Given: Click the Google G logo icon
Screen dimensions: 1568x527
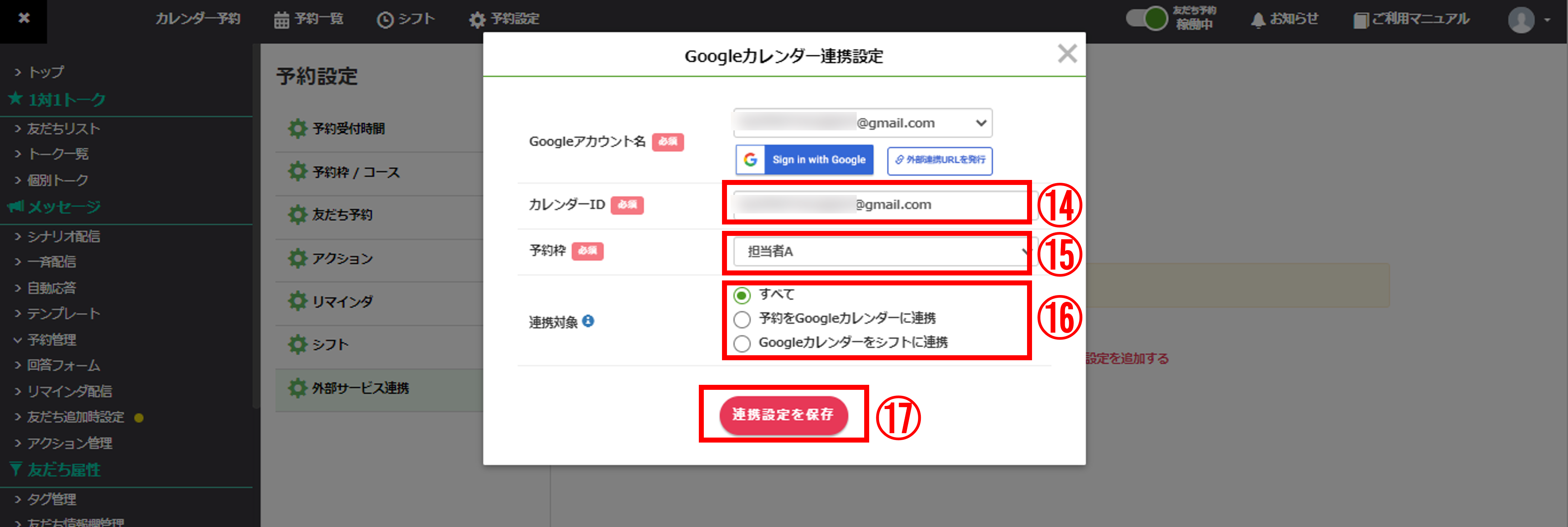Looking at the screenshot, I should click(751, 159).
